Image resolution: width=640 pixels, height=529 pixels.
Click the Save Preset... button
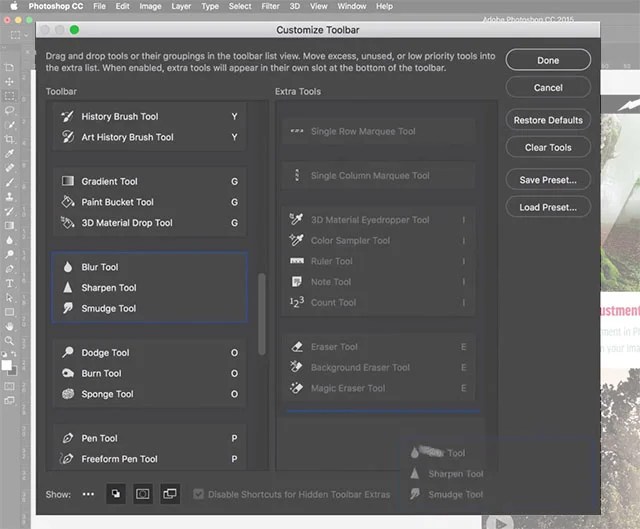tap(548, 180)
